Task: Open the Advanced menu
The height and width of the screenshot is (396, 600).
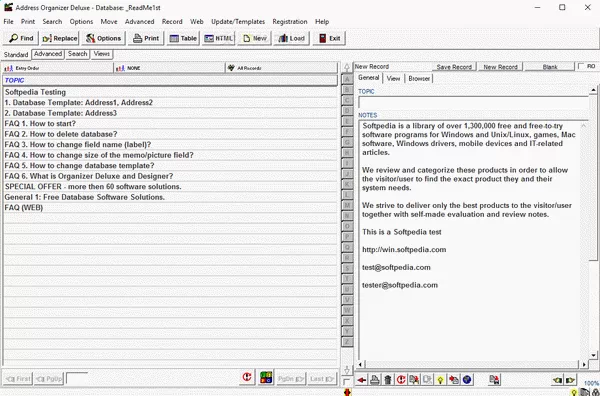Action: (x=140, y=22)
